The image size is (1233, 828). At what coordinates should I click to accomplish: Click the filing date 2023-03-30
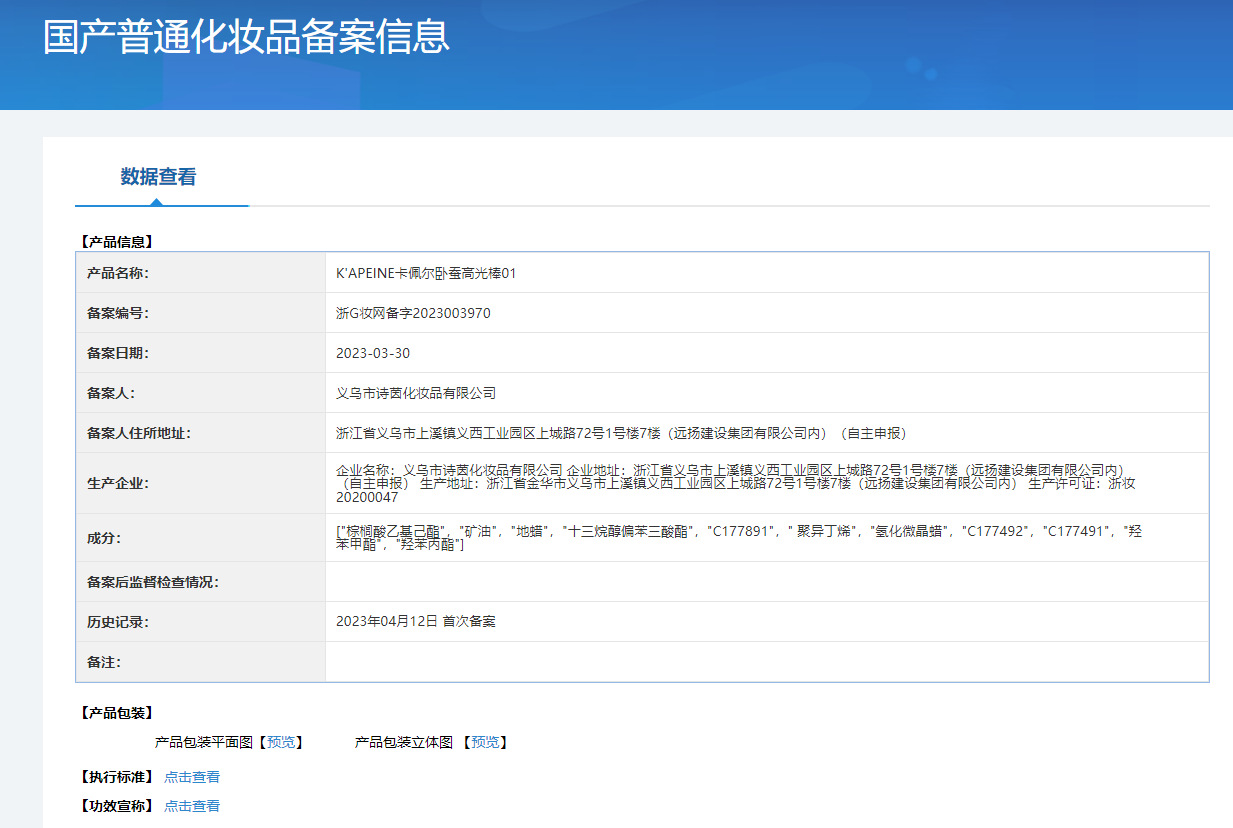[373, 353]
